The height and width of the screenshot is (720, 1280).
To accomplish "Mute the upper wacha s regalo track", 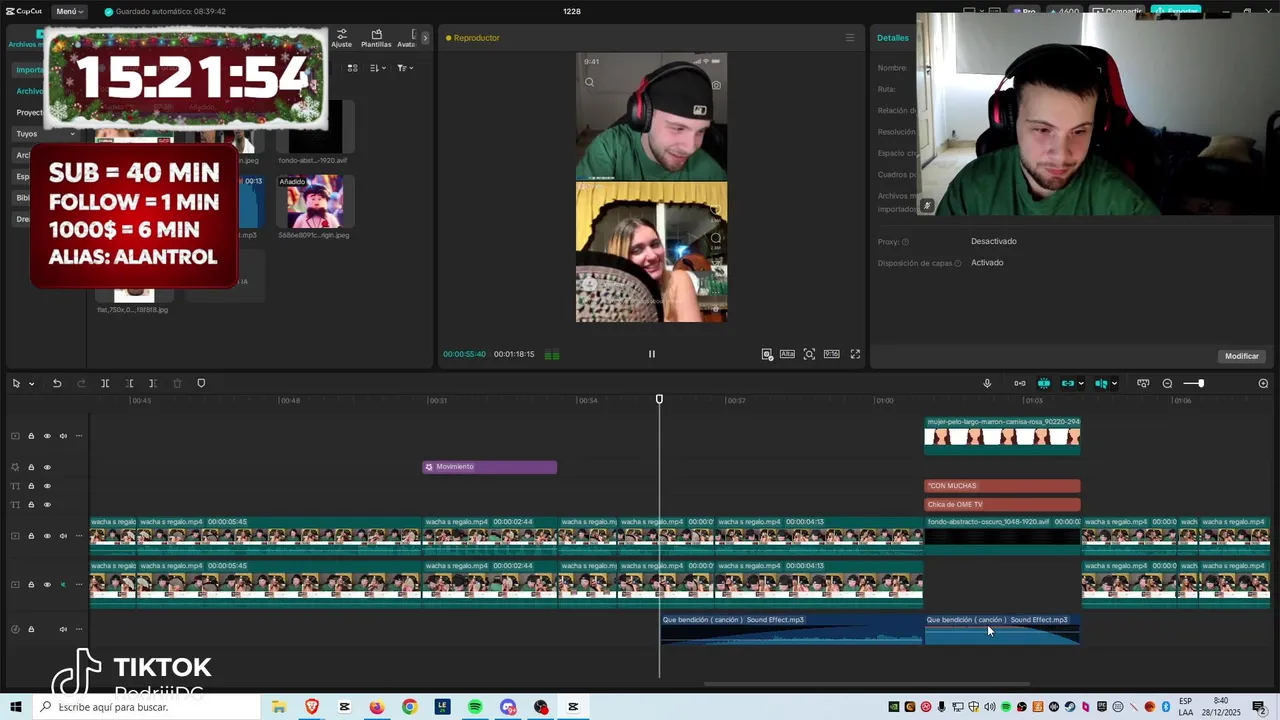I will pyautogui.click(x=63, y=536).
